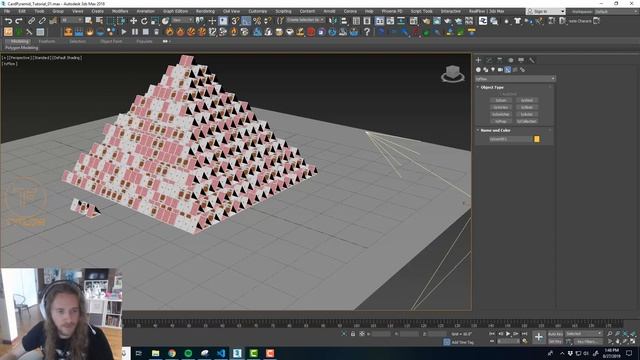Open the Display panel tab
The width and height of the screenshot is (640, 360).
pyautogui.click(x=521, y=60)
